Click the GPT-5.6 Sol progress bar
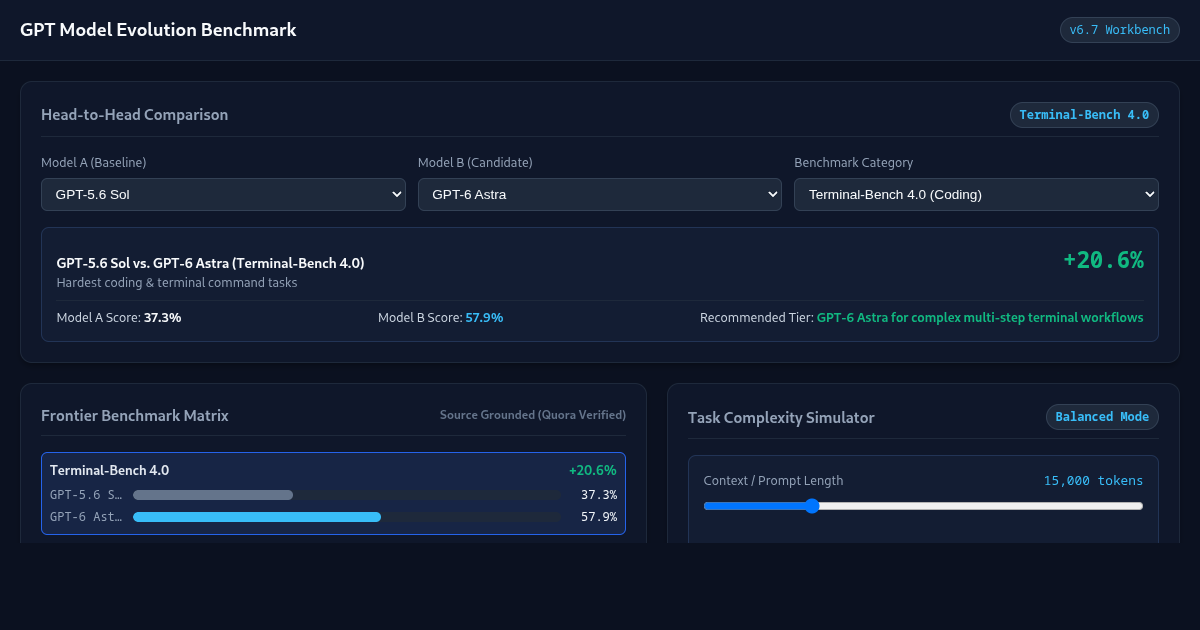Image resolution: width=1200 pixels, height=630 pixels. click(347, 495)
